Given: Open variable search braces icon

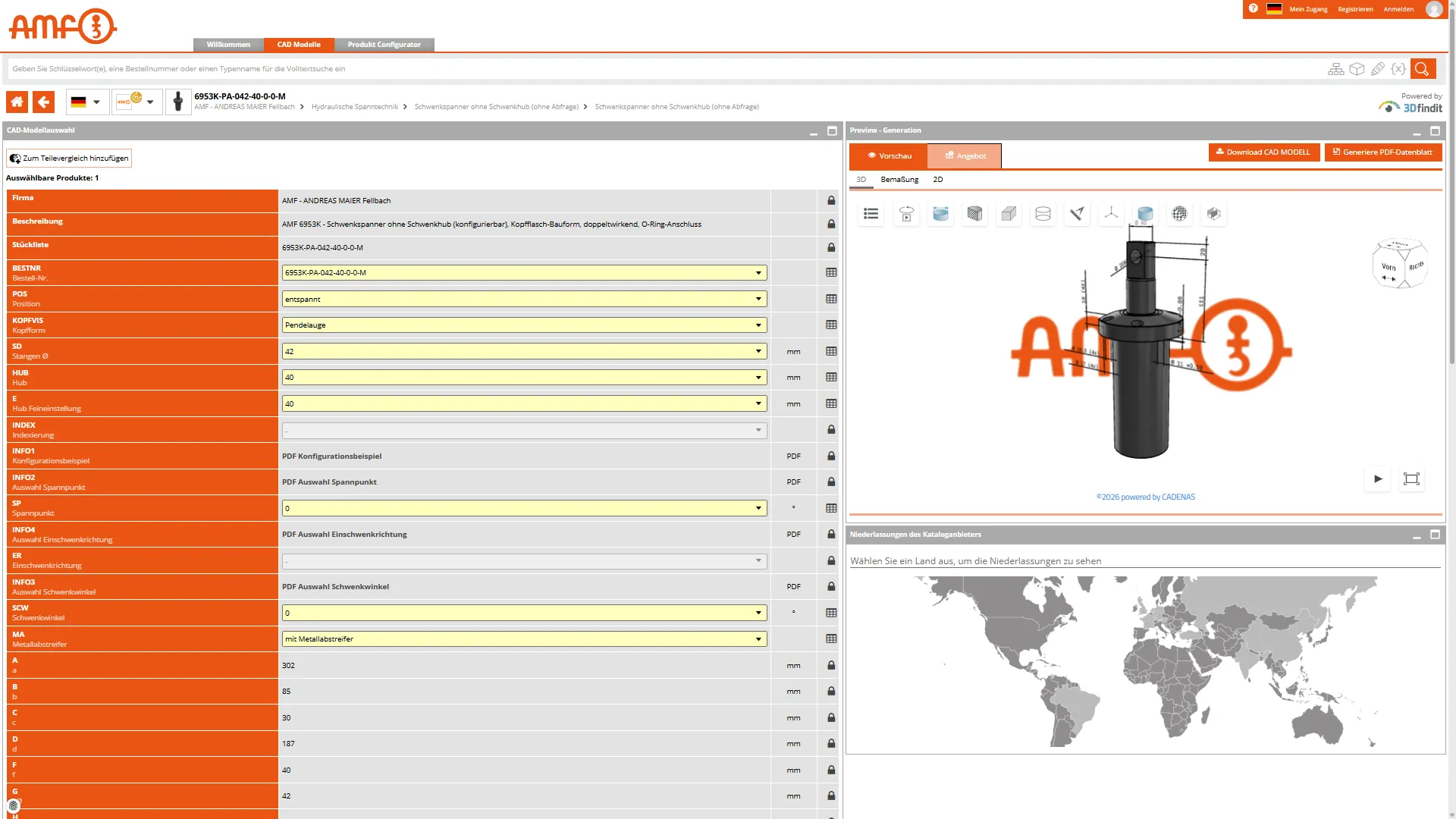Looking at the screenshot, I should pos(1398,69).
